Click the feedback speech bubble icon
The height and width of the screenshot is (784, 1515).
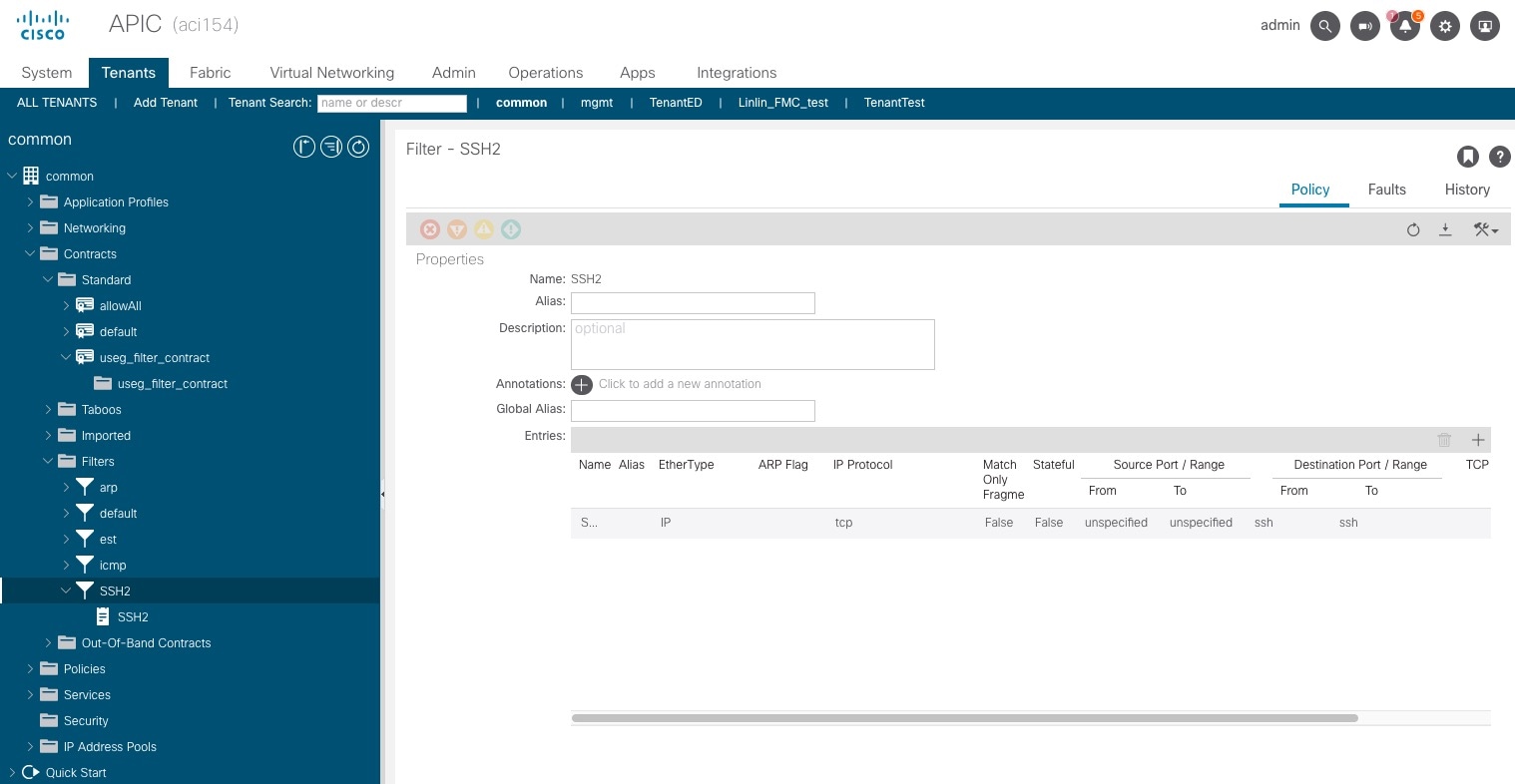[1364, 25]
